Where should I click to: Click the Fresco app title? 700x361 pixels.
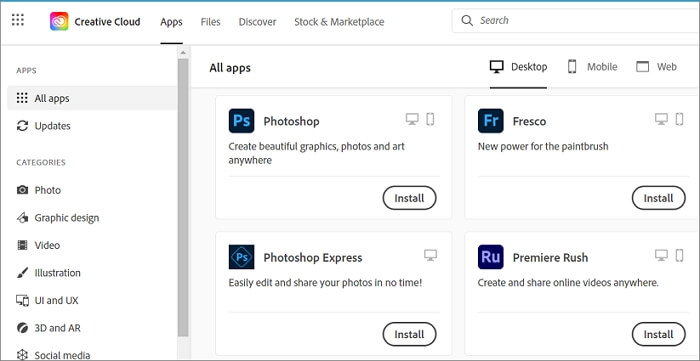(529, 121)
